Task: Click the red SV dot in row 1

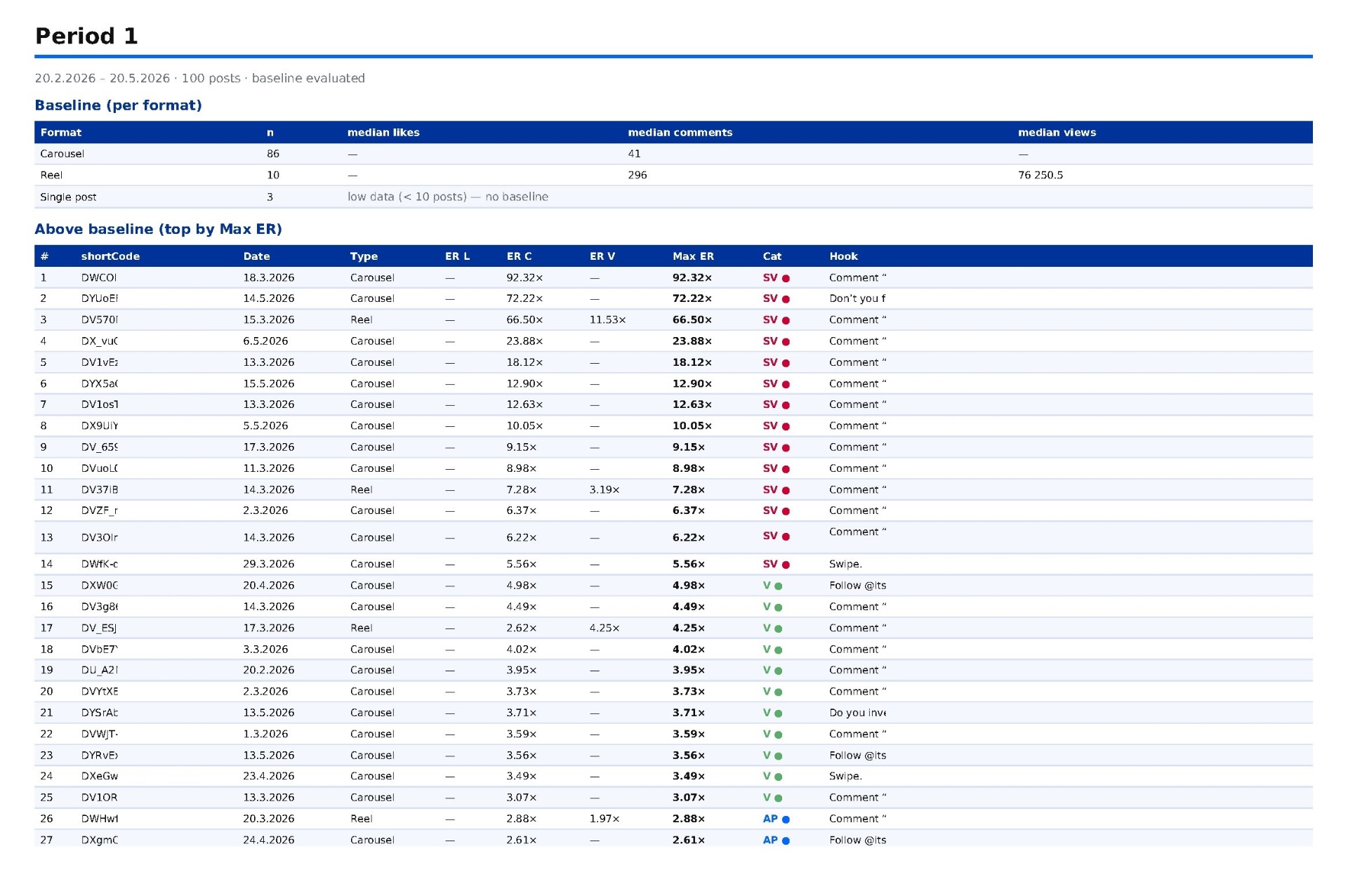Action: tap(786, 279)
